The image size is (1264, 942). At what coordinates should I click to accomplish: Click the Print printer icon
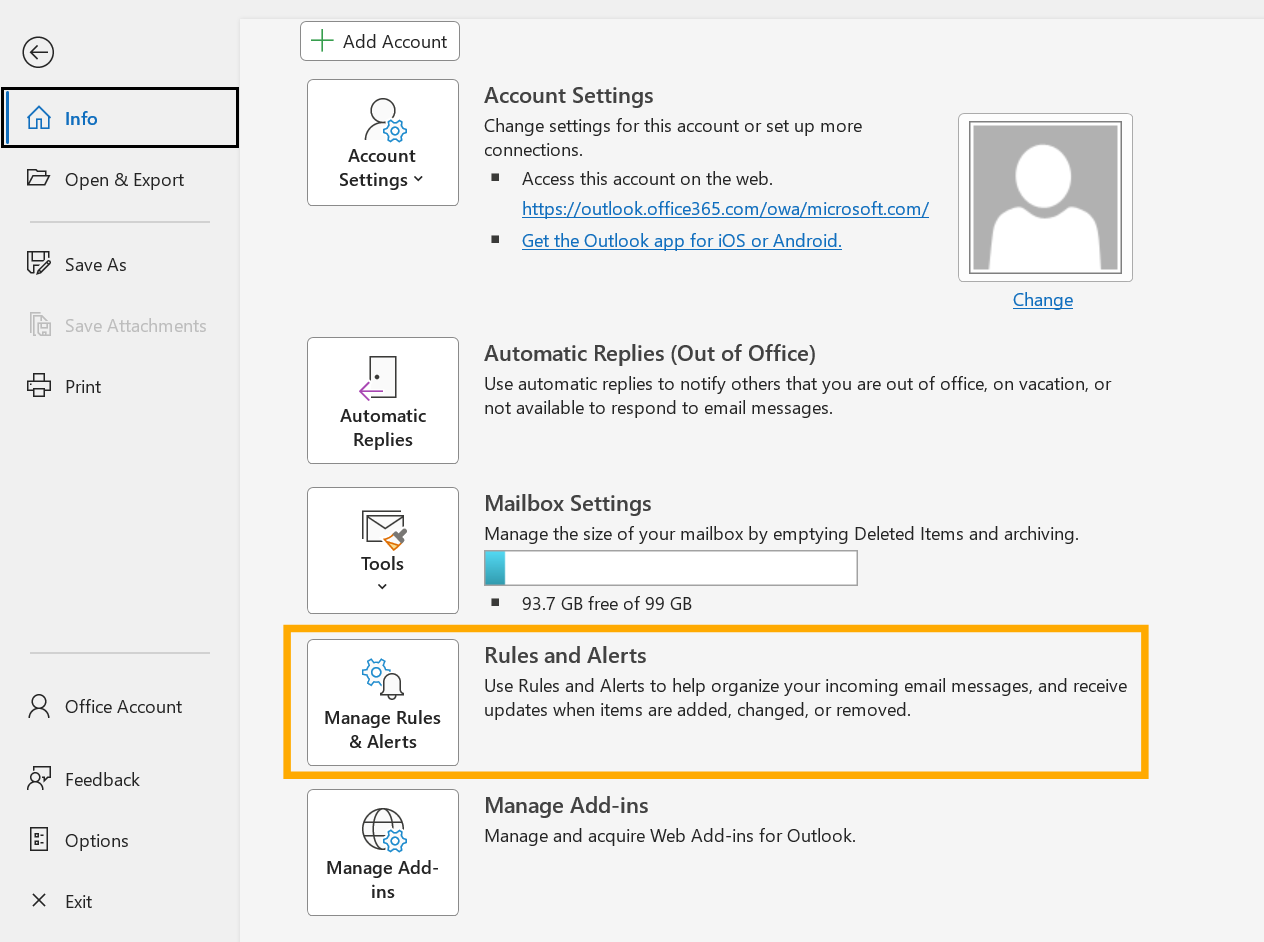[x=39, y=386]
